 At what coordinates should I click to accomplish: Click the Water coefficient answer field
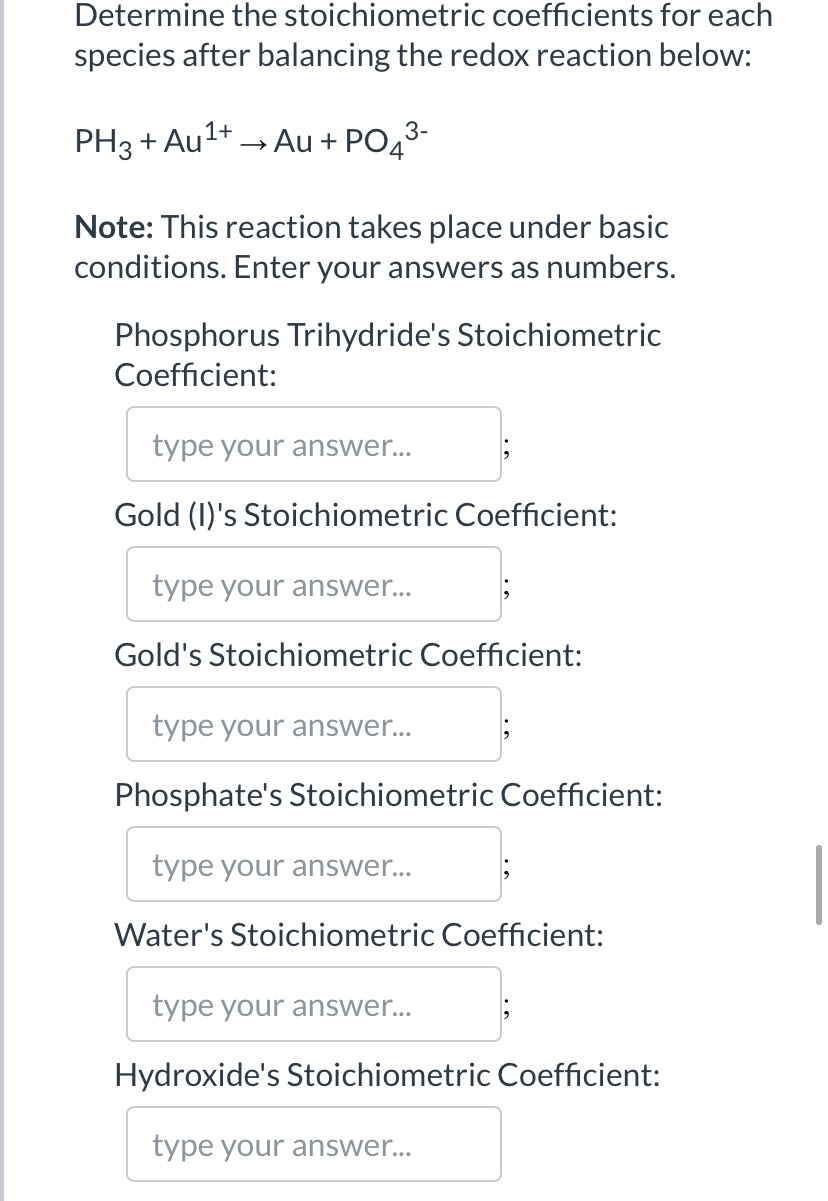pyautogui.click(x=313, y=1004)
